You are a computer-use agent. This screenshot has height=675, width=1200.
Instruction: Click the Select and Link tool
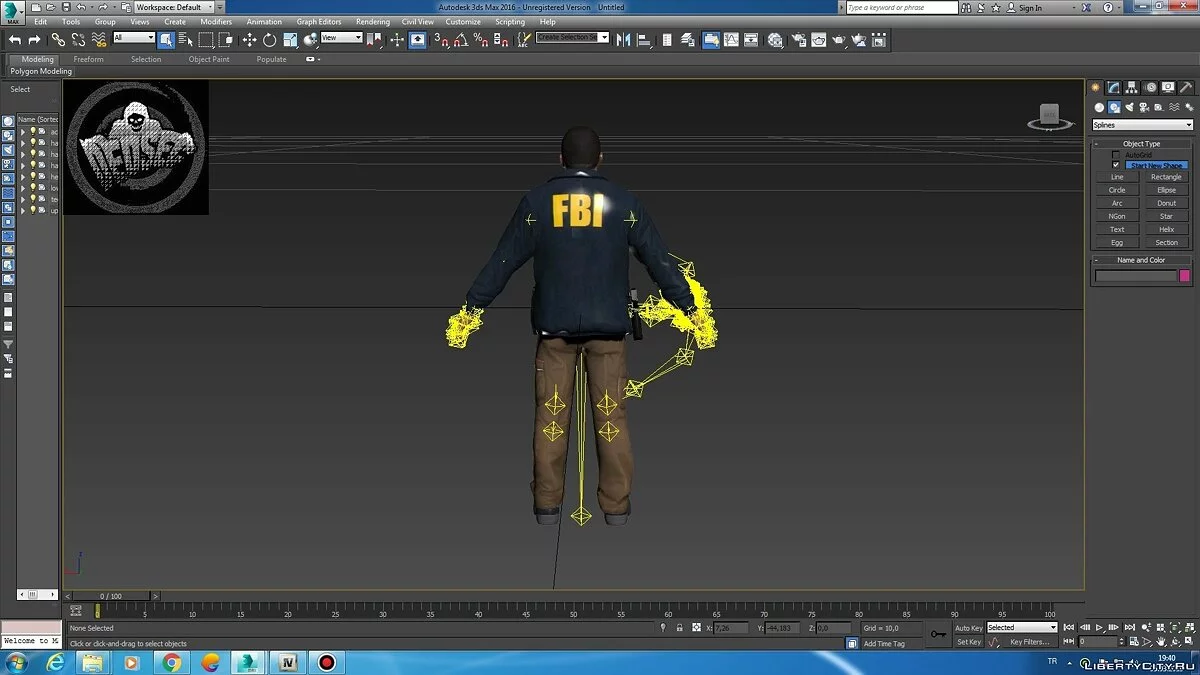[x=58, y=40]
